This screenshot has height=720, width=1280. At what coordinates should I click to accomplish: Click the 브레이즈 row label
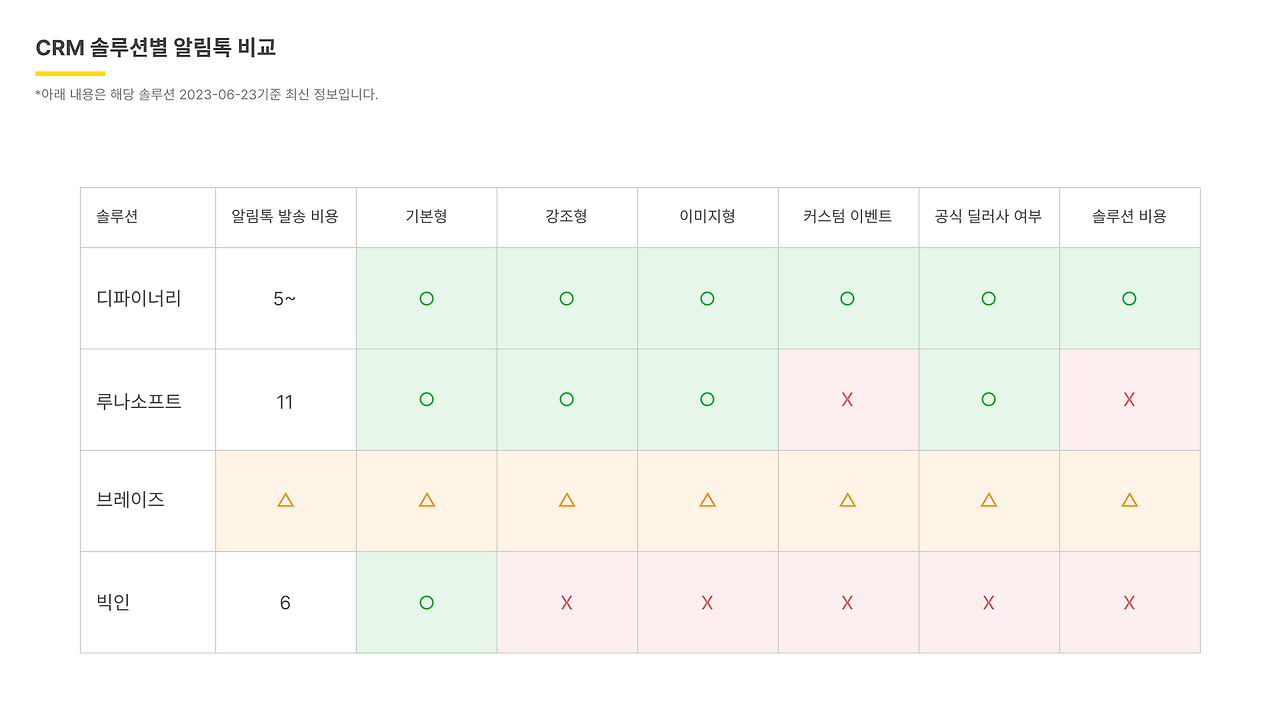coord(130,500)
